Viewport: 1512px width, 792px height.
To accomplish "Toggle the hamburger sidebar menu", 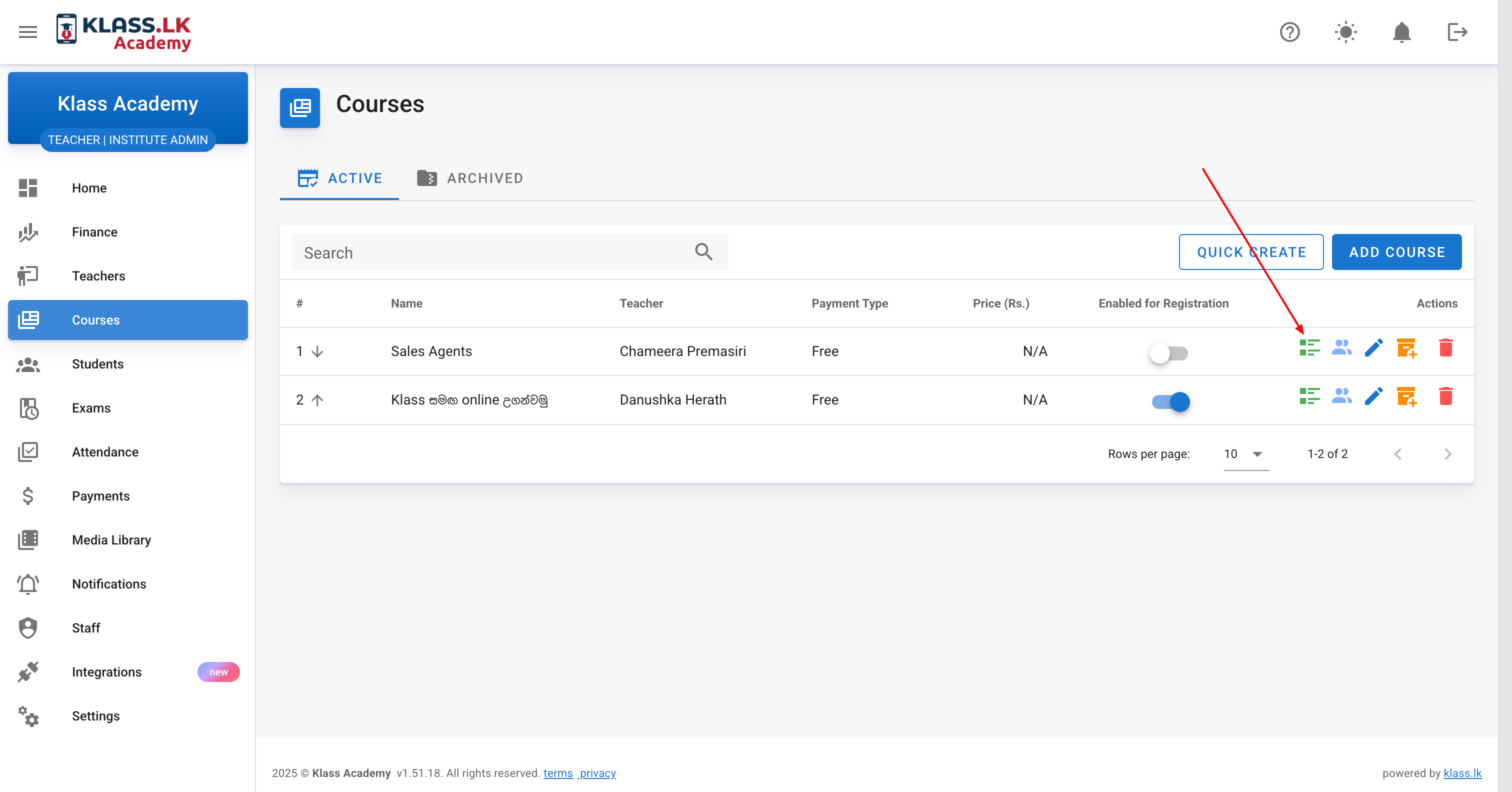I will pyautogui.click(x=27, y=31).
